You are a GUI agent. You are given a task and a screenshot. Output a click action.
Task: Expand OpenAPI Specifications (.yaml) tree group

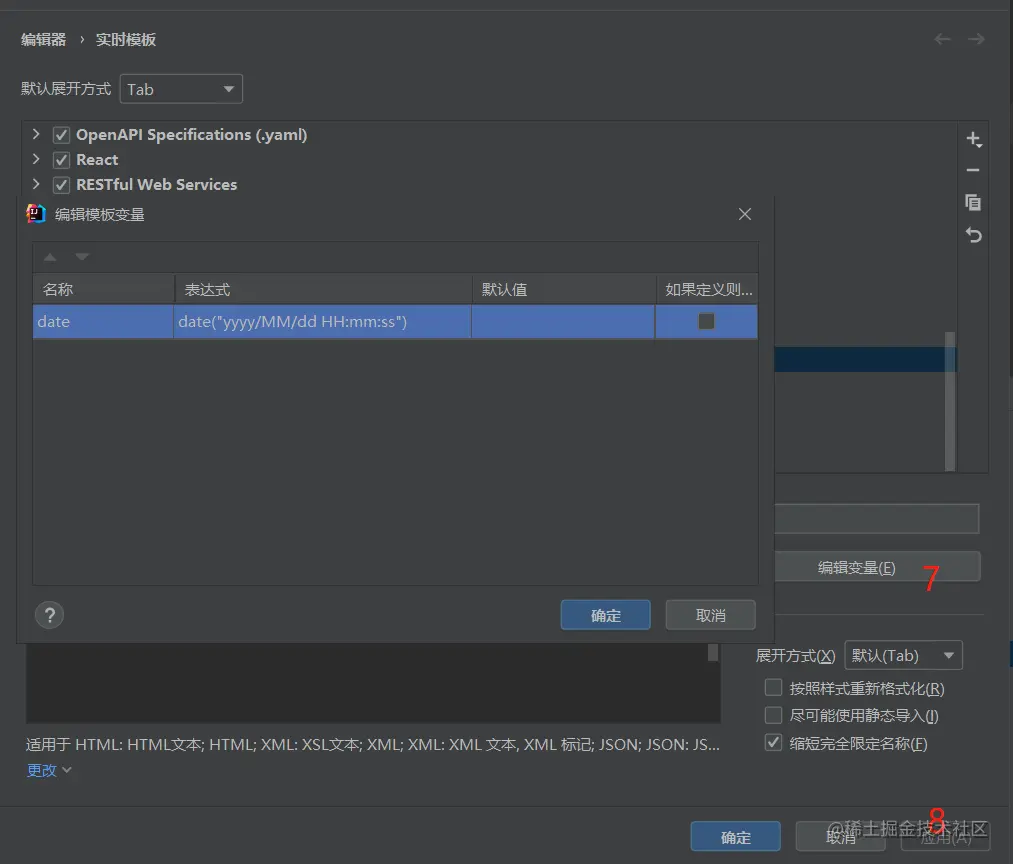(x=36, y=134)
